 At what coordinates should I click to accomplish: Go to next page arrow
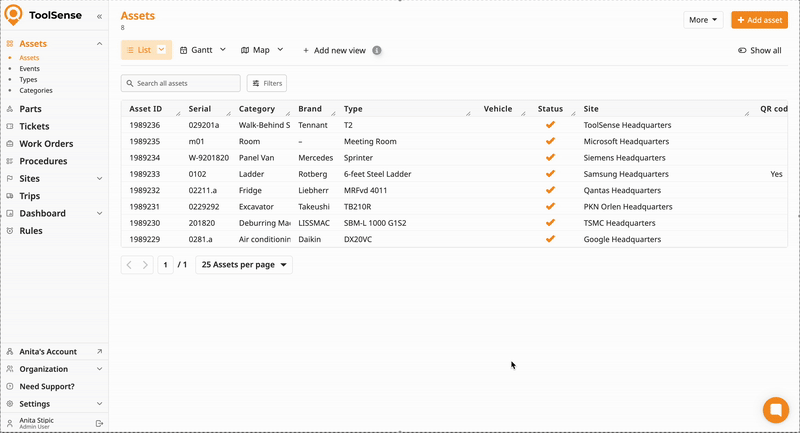click(145, 265)
